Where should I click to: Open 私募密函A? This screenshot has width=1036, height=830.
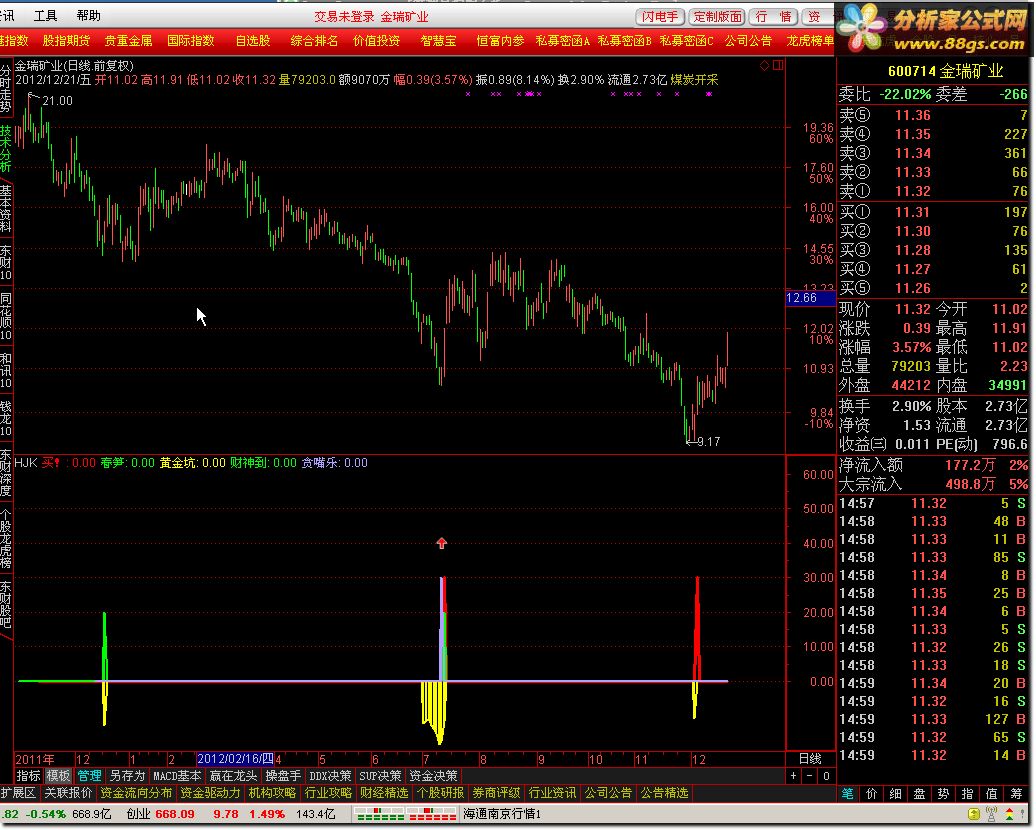click(x=562, y=41)
